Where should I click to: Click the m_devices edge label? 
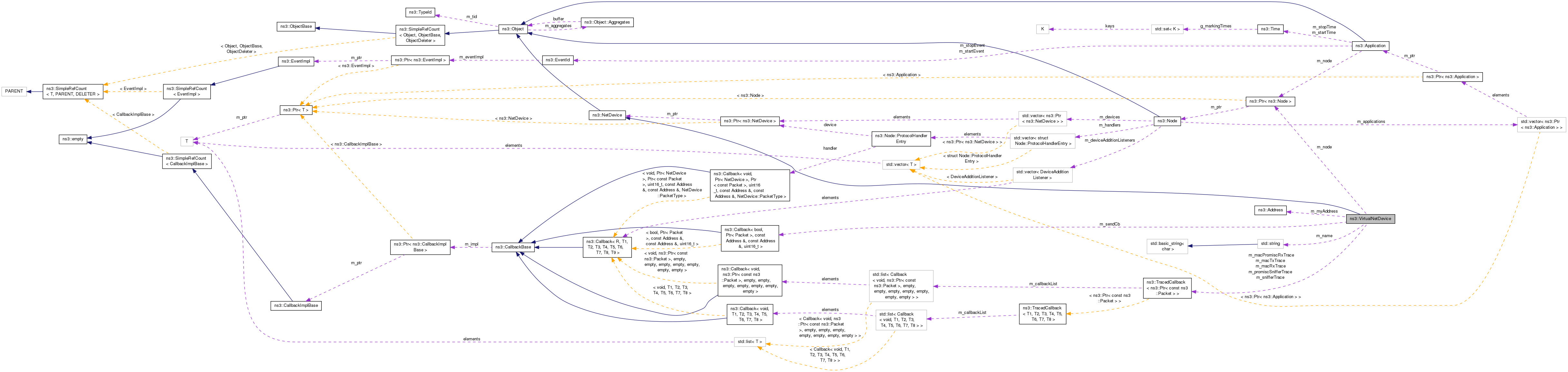click(x=1110, y=117)
